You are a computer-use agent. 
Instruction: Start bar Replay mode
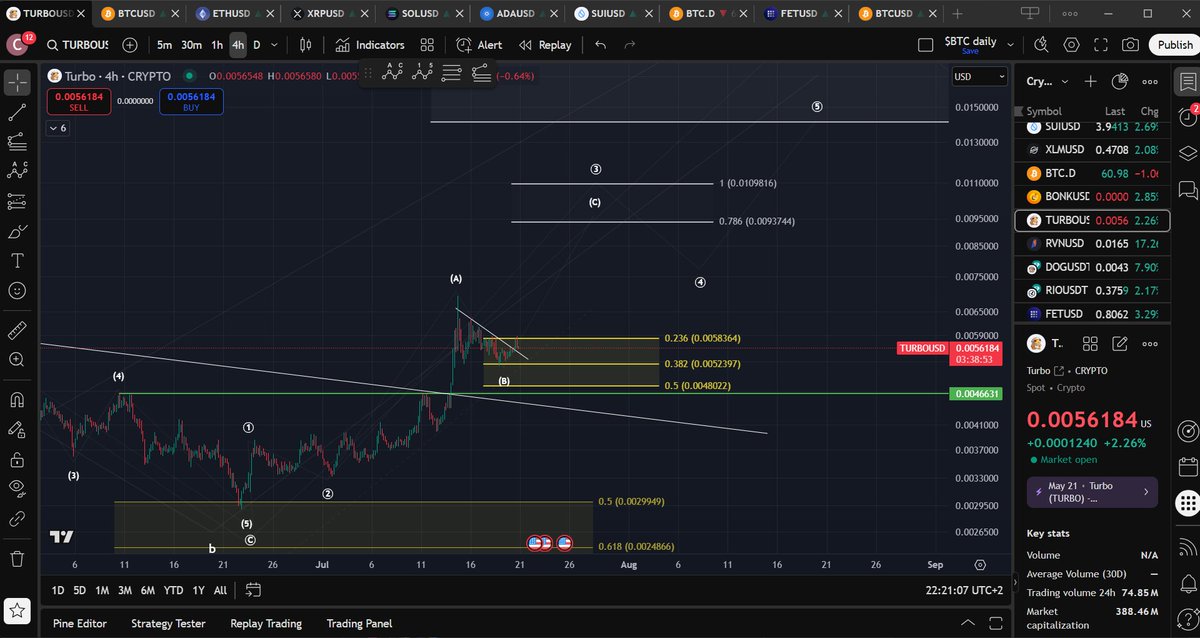[x=545, y=45]
